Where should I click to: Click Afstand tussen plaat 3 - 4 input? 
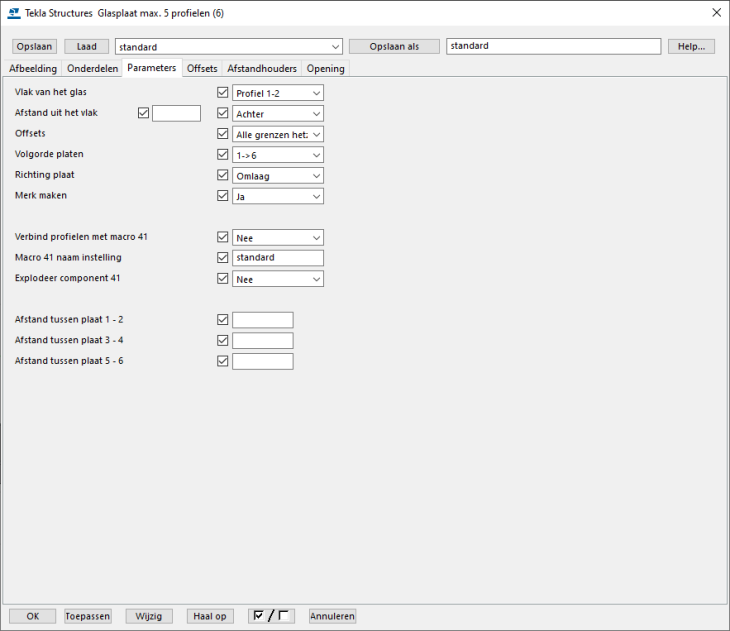pyautogui.click(x=263, y=340)
